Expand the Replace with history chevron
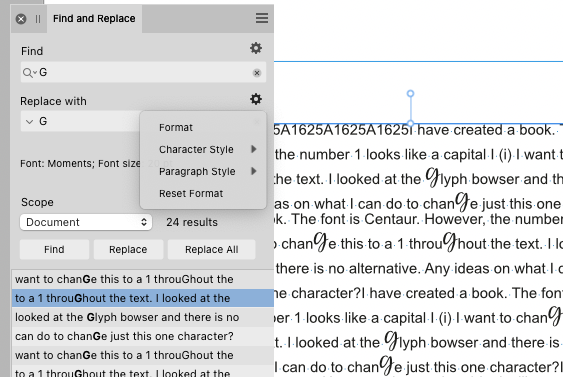 tap(30, 122)
